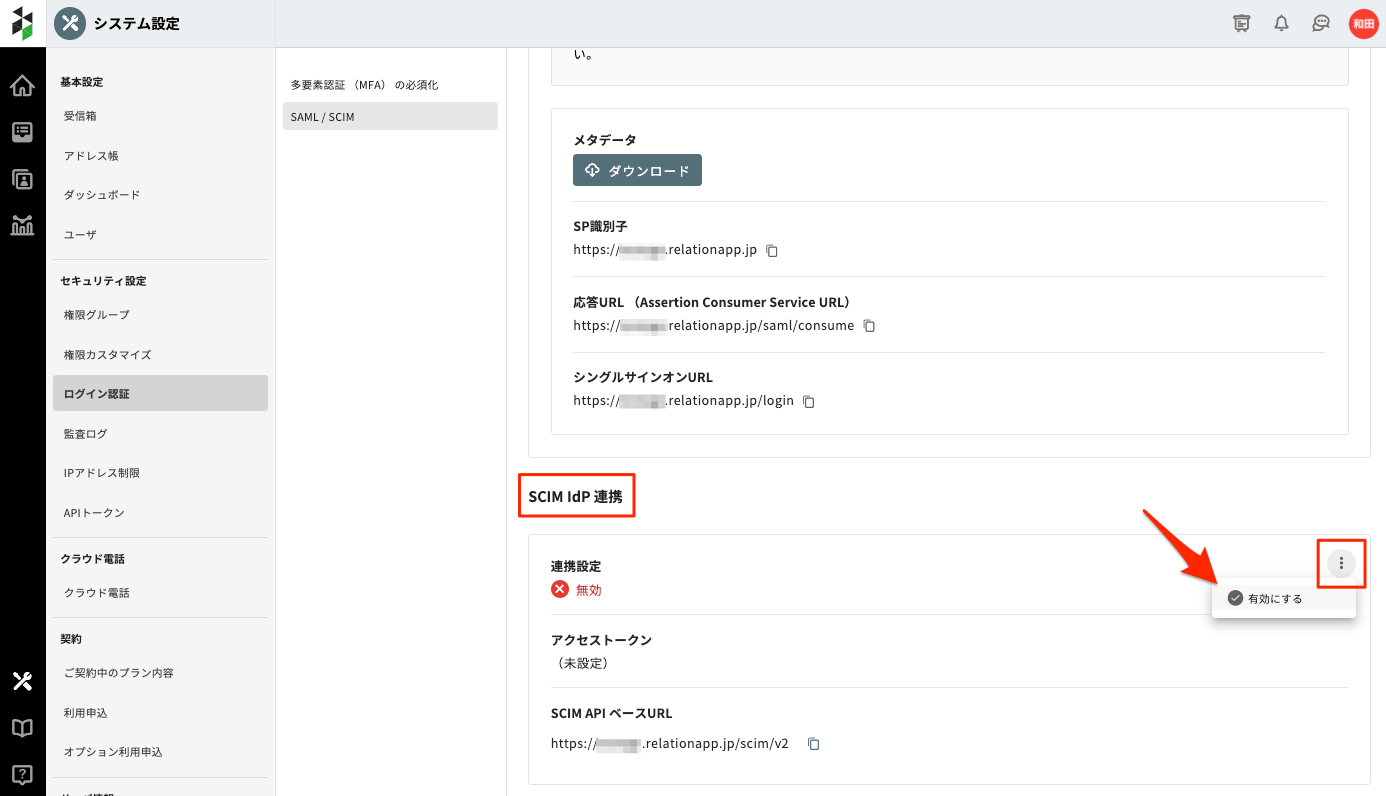Copy the SP識別子 URL
This screenshot has width=1386, height=796.
pyautogui.click(x=772, y=251)
